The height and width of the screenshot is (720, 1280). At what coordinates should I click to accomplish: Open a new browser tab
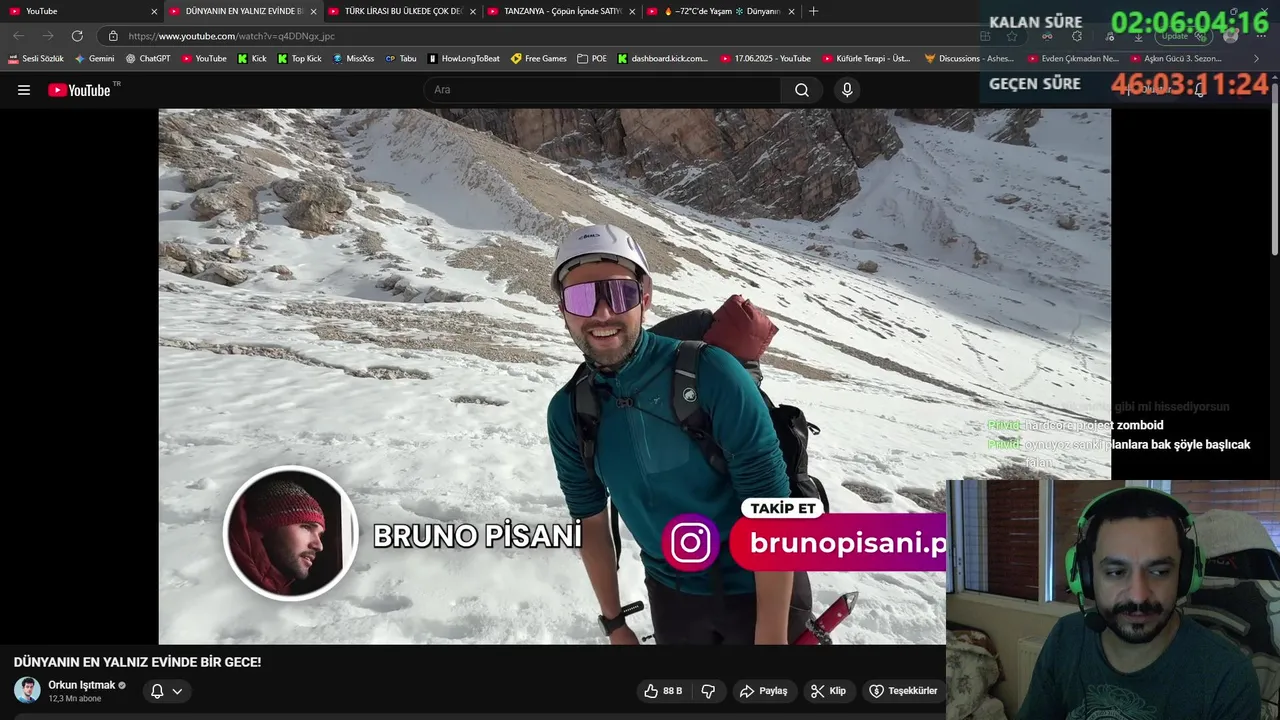(813, 11)
